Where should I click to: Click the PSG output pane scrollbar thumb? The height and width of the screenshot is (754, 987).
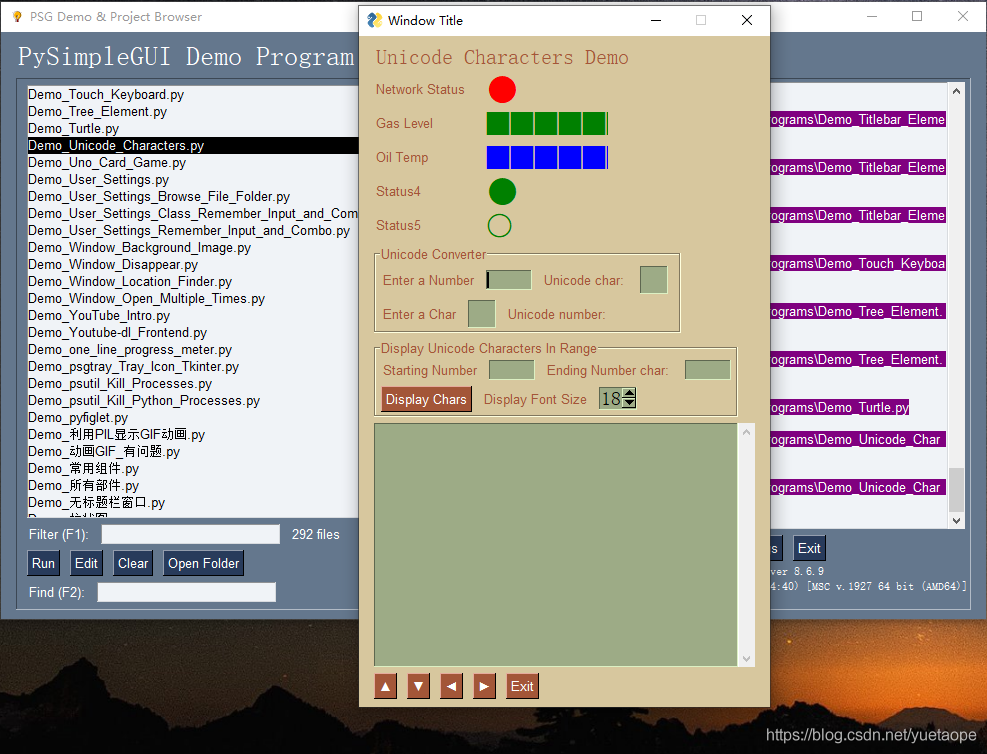click(x=956, y=490)
